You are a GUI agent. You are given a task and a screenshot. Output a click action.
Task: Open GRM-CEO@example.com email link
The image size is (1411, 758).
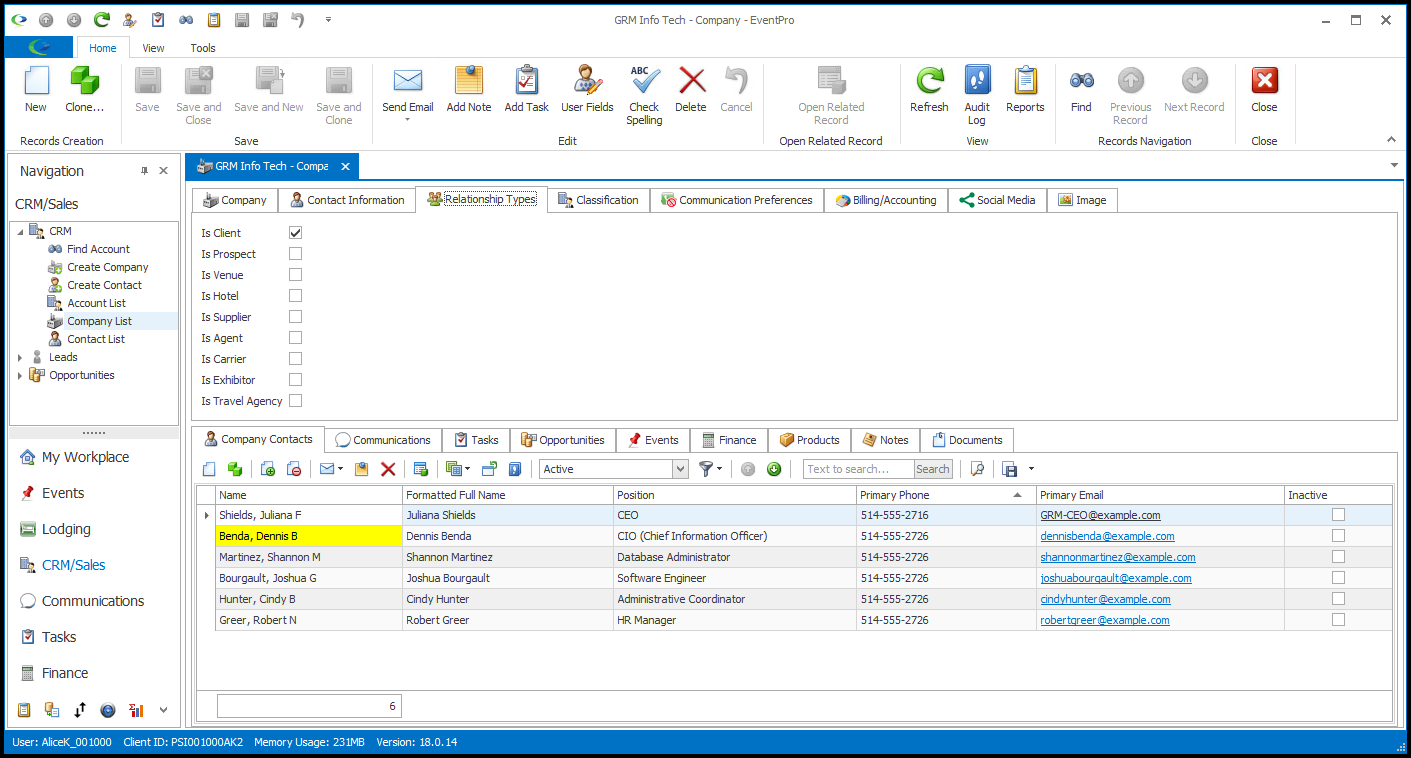pos(1100,515)
